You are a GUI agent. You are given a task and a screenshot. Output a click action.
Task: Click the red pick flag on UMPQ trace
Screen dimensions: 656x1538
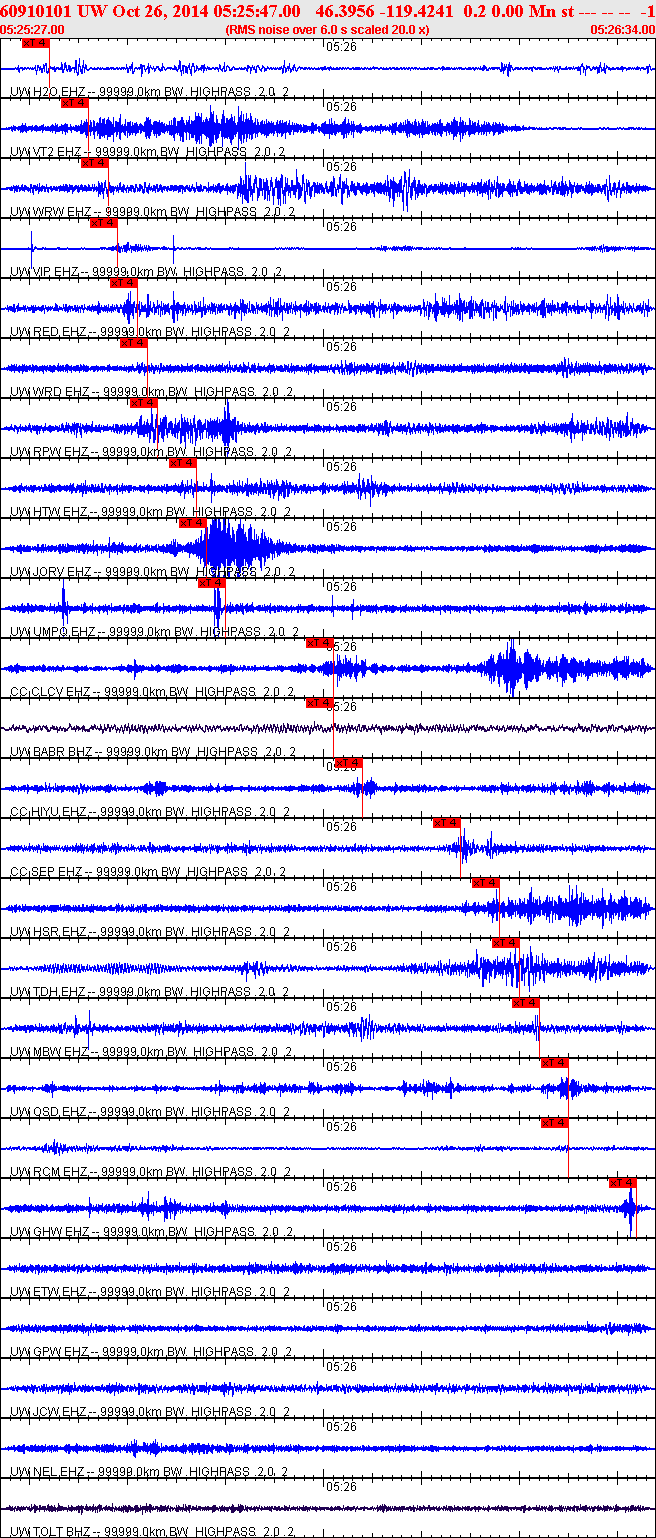click(212, 583)
